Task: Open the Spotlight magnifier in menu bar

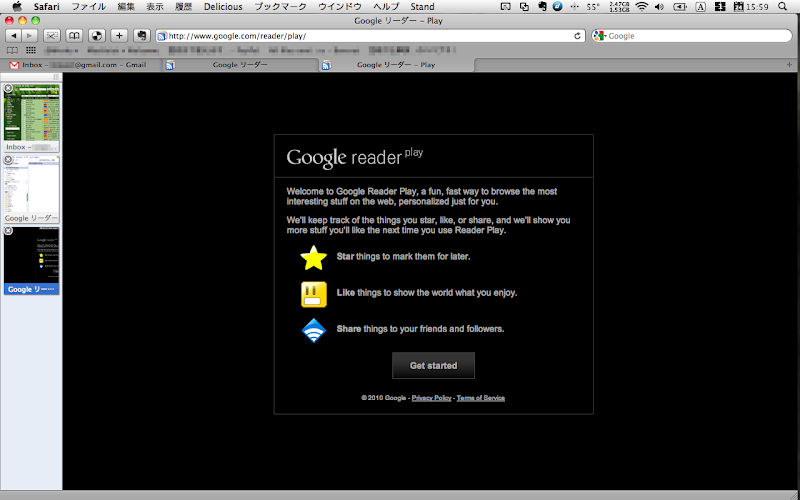Action: 783,7
